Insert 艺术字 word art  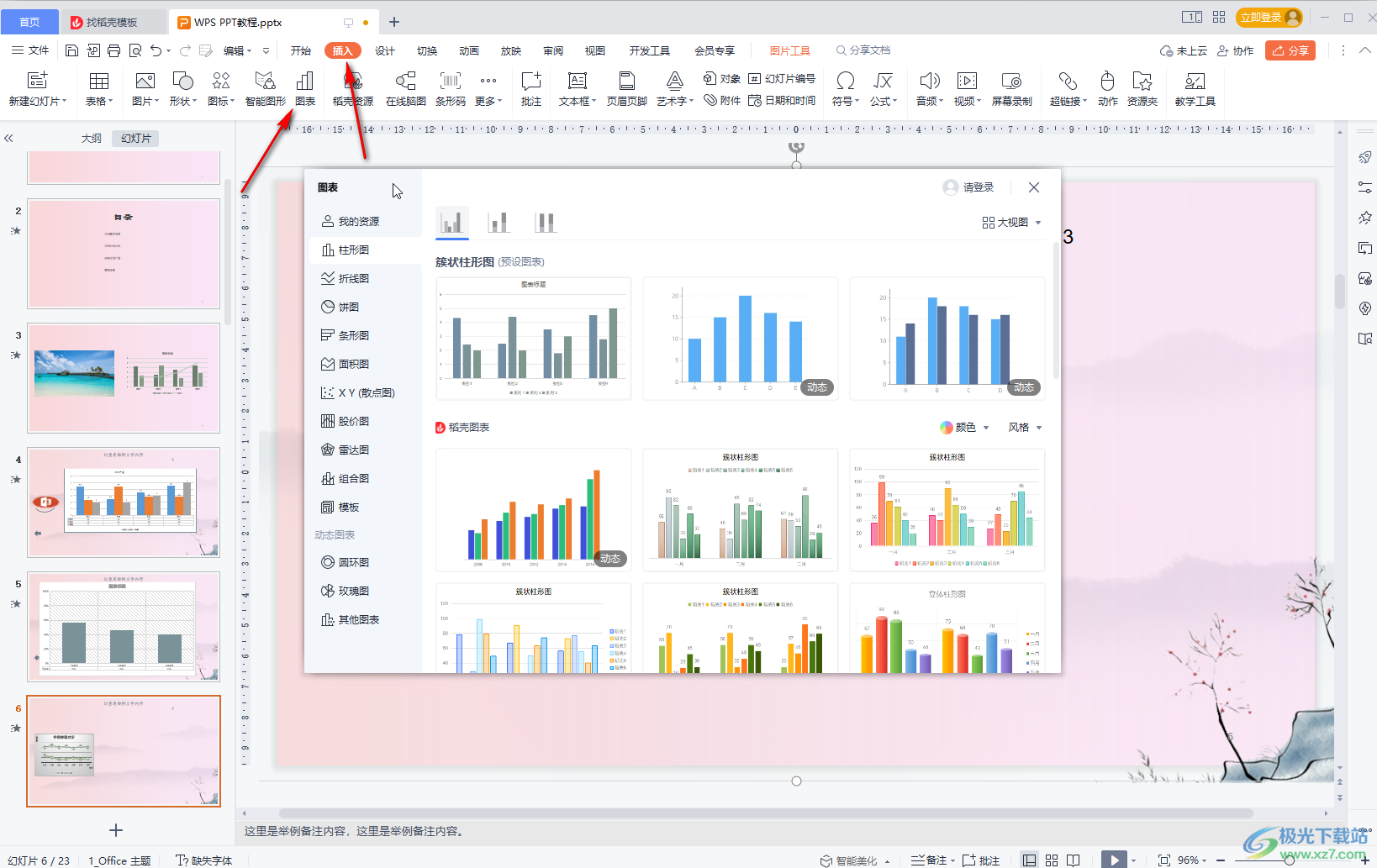674,88
